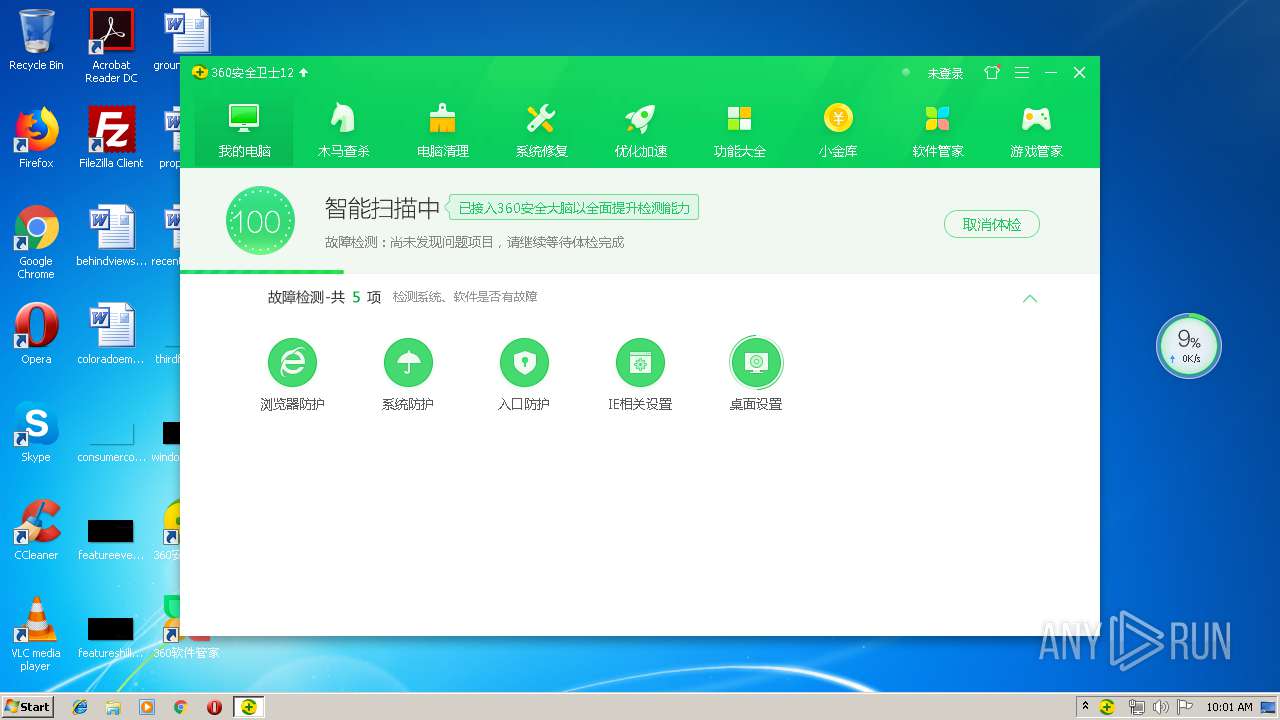
Task: Open Opera from the taskbar
Action: pos(214,707)
